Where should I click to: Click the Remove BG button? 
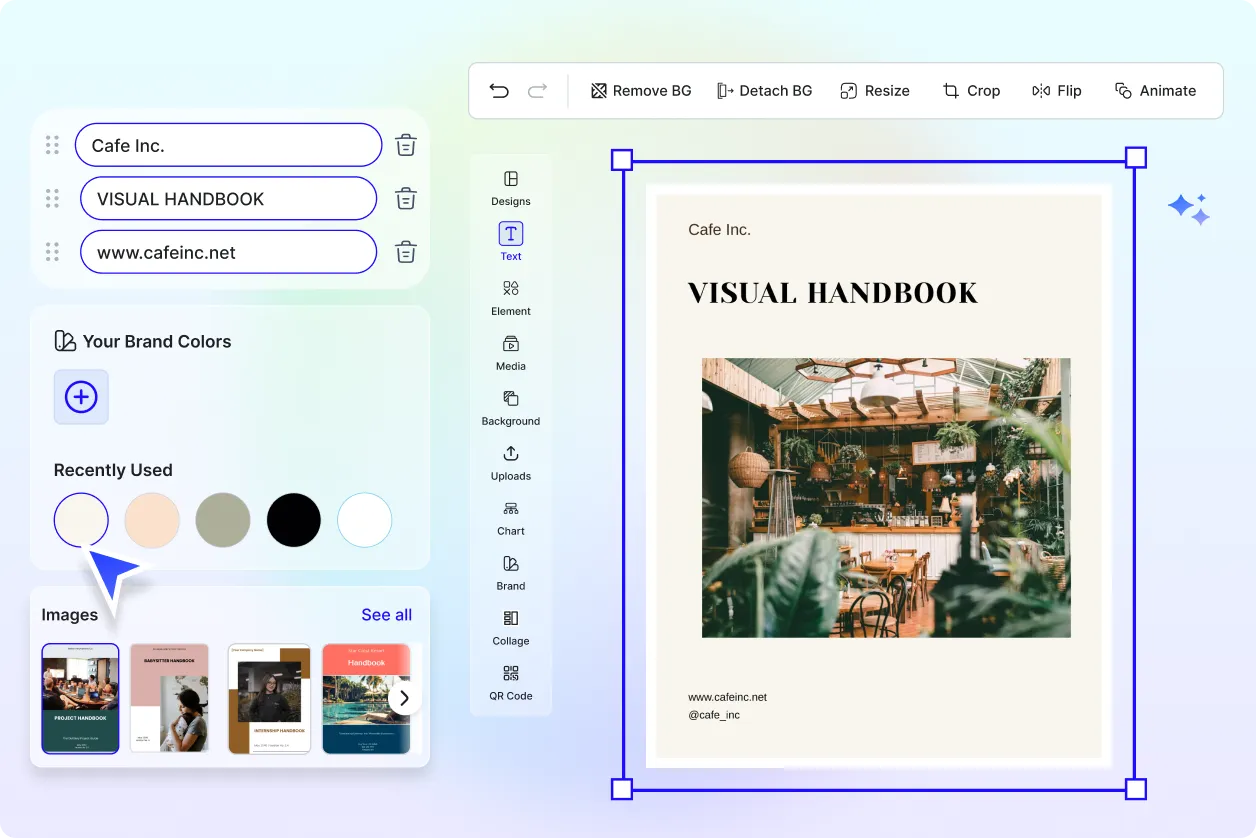tap(641, 91)
